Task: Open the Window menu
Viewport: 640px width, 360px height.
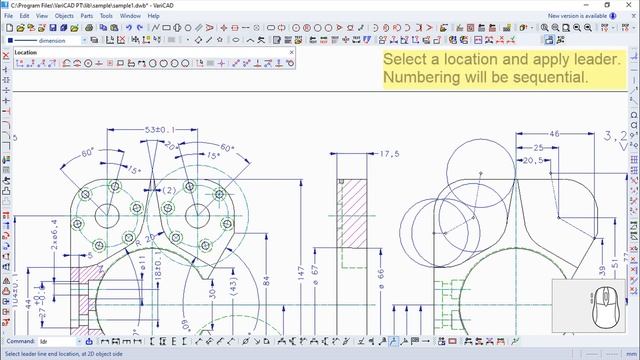Action: point(130,16)
